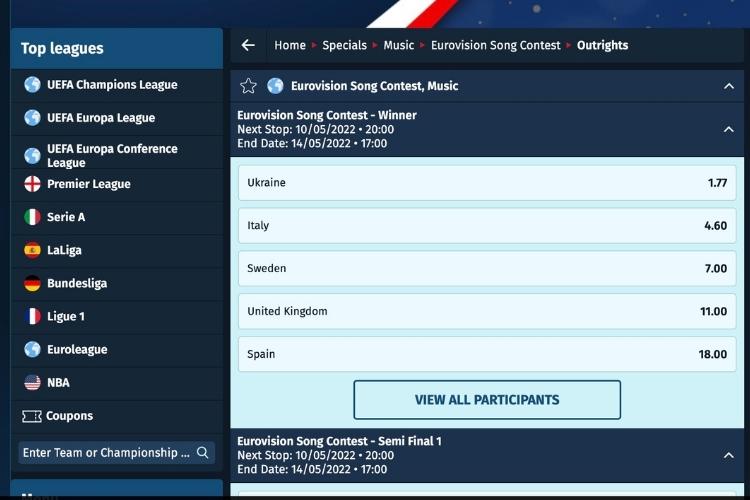This screenshot has height=500, width=750.
Task: Open UEFA Europa League from Top leagues
Action: [117, 118]
